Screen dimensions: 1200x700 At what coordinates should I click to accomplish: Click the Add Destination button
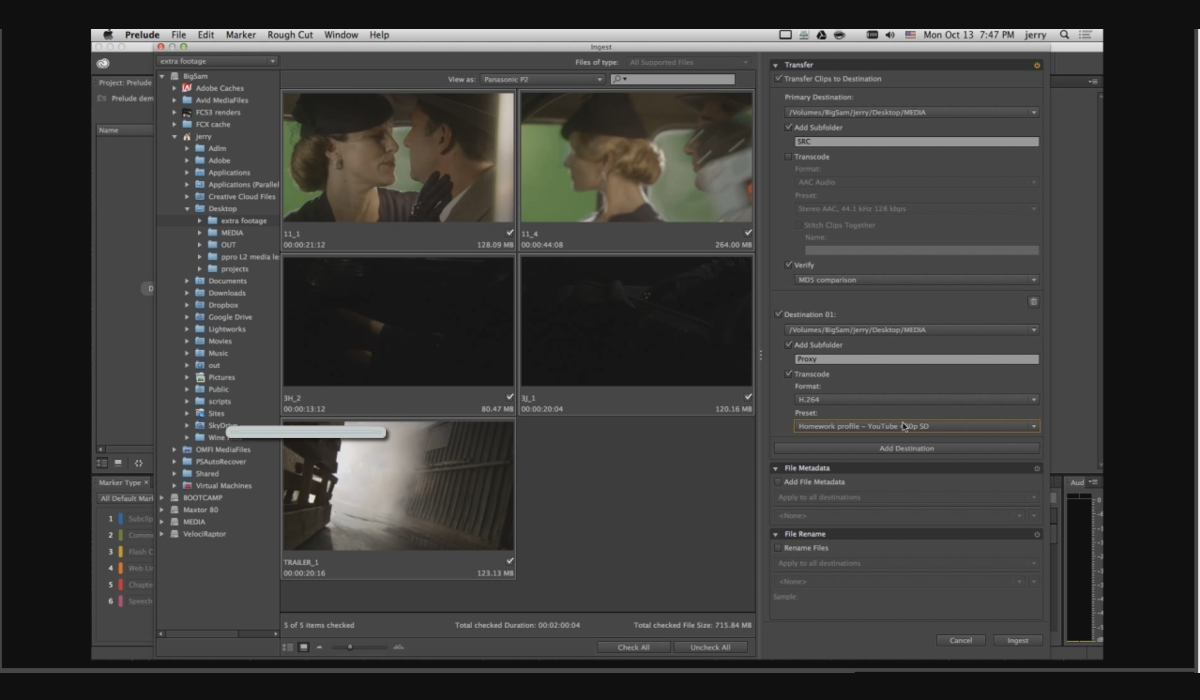[907, 448]
